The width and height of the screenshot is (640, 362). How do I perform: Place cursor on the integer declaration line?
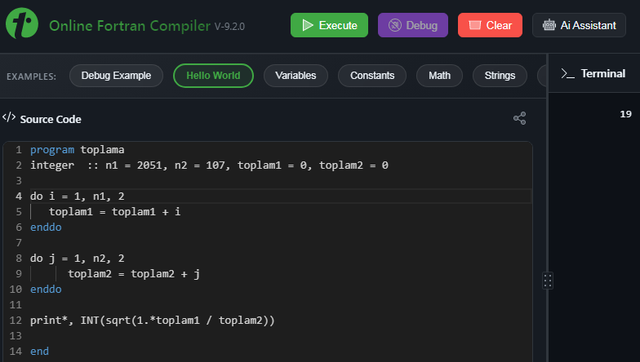click(x=209, y=165)
